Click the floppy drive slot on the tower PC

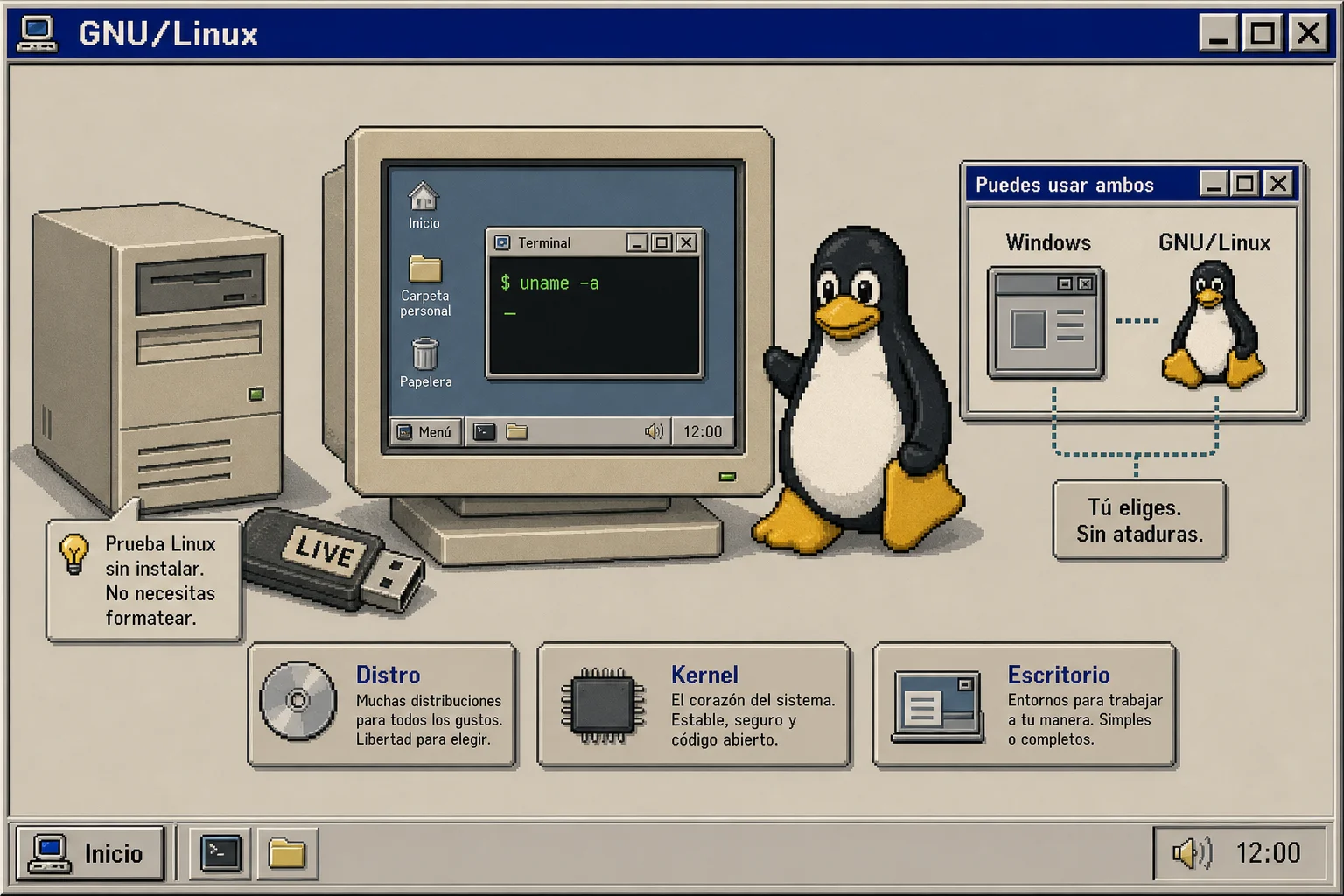pyautogui.click(x=200, y=283)
